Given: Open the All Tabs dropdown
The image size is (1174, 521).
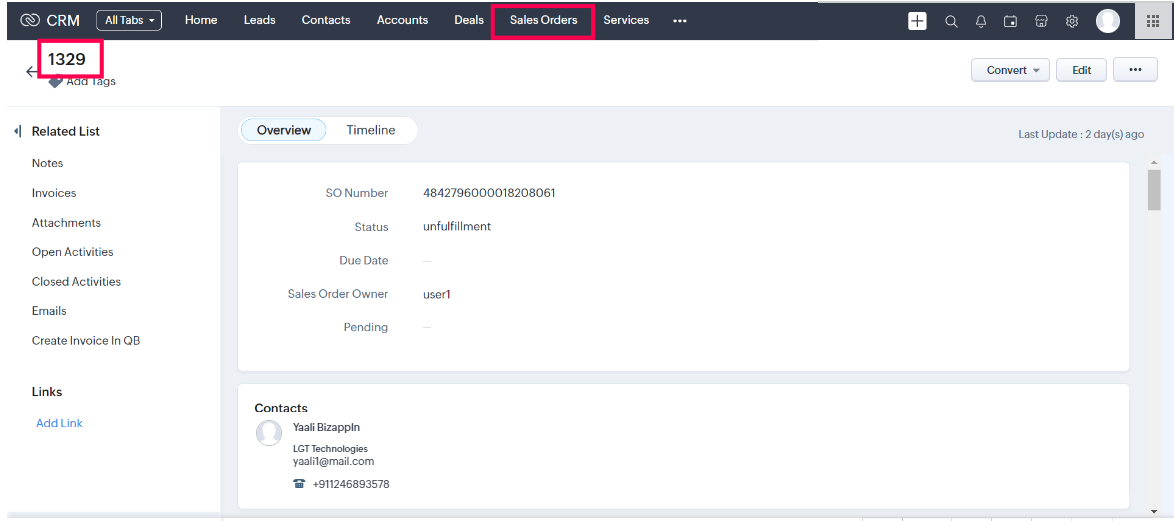Looking at the screenshot, I should tap(129, 20).
